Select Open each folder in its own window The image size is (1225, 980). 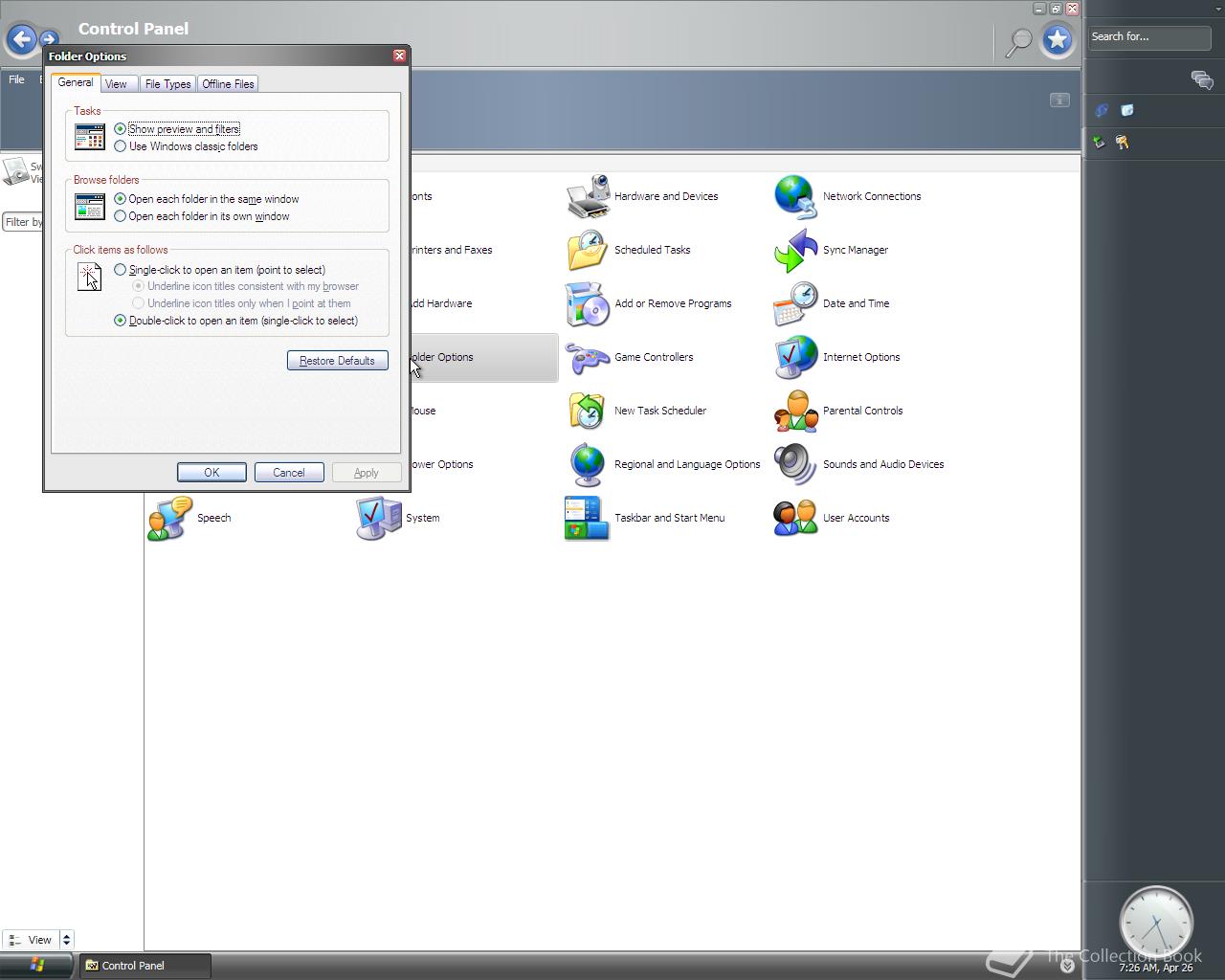coord(201,216)
